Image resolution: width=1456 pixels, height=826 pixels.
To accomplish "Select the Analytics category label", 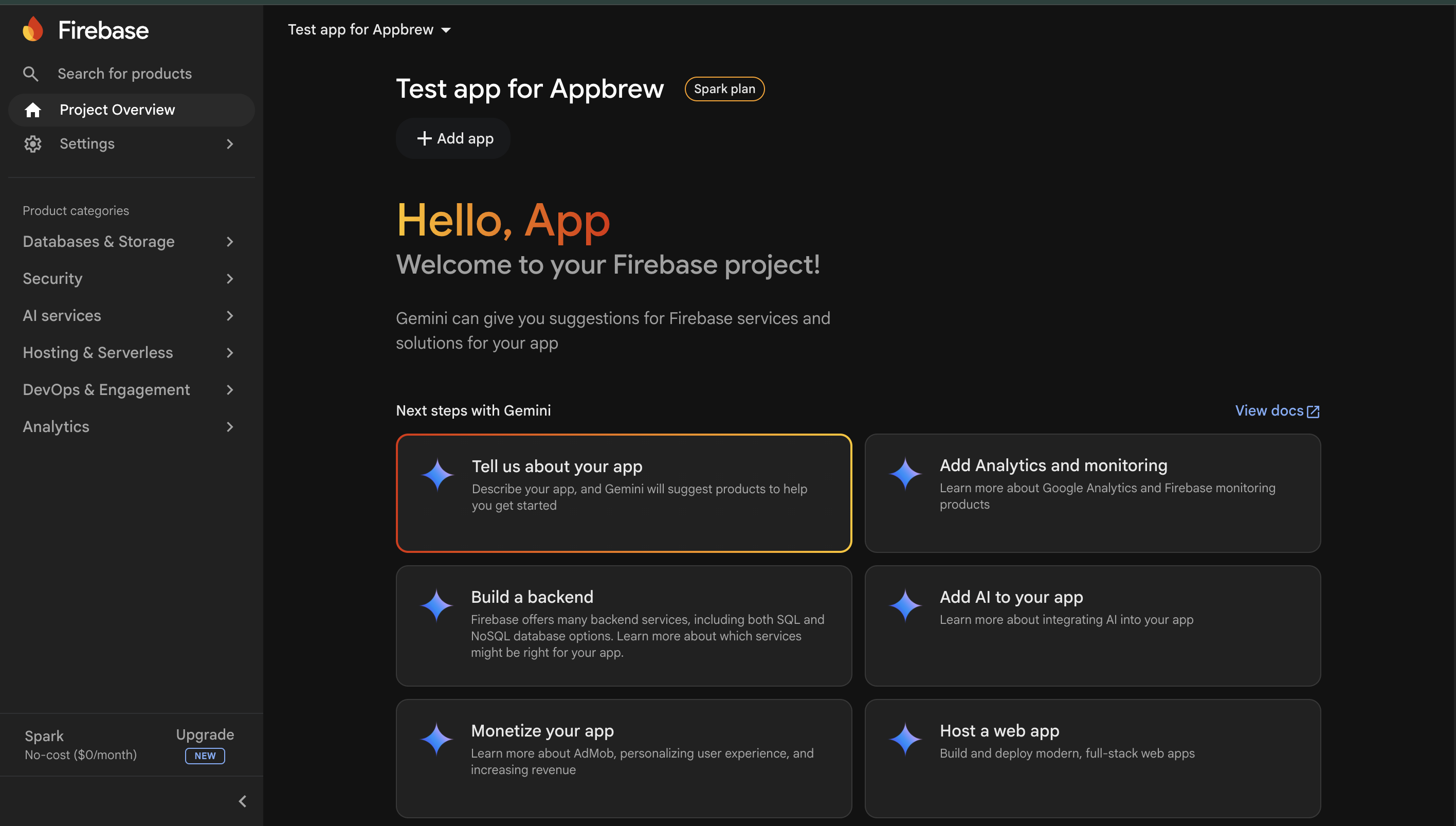I will 56,426.
